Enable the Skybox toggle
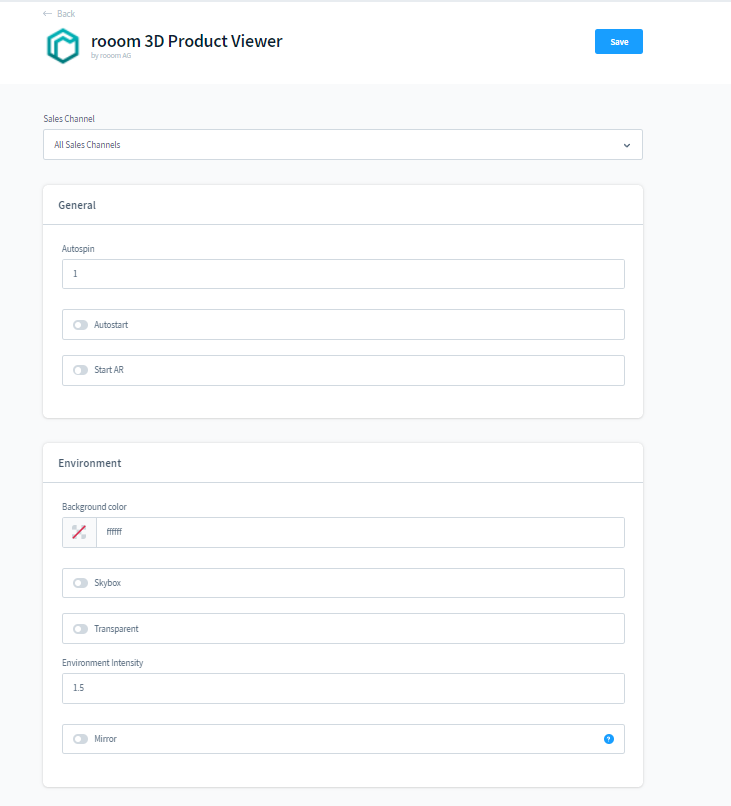 [80, 583]
